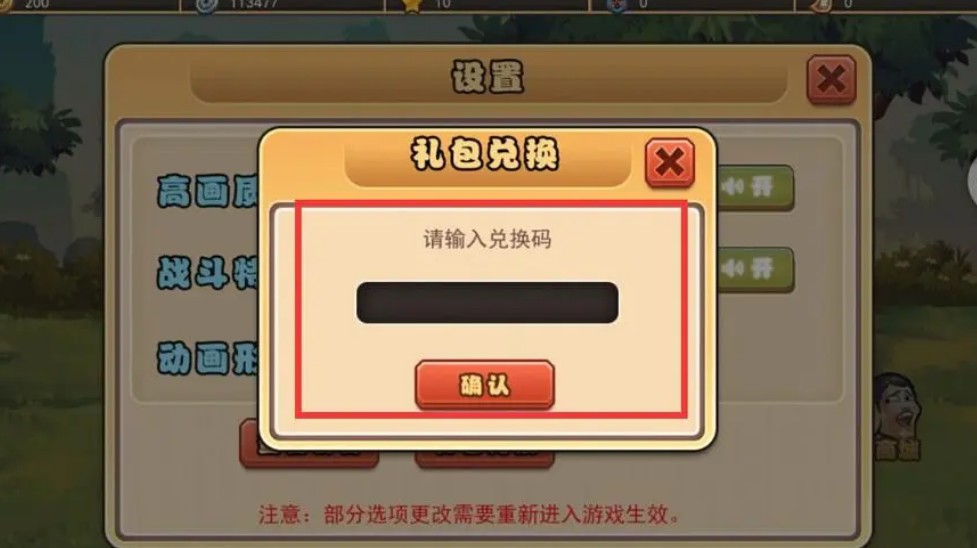This screenshot has width=977, height=548.
Task: Tap the red 注意 notice text
Action: coord(470,514)
